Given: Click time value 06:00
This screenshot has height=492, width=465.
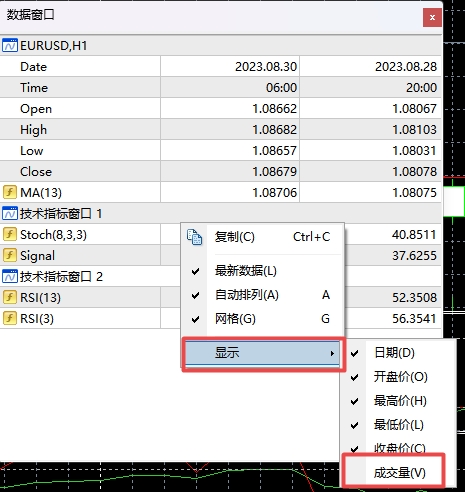Looking at the screenshot, I should click(281, 88).
